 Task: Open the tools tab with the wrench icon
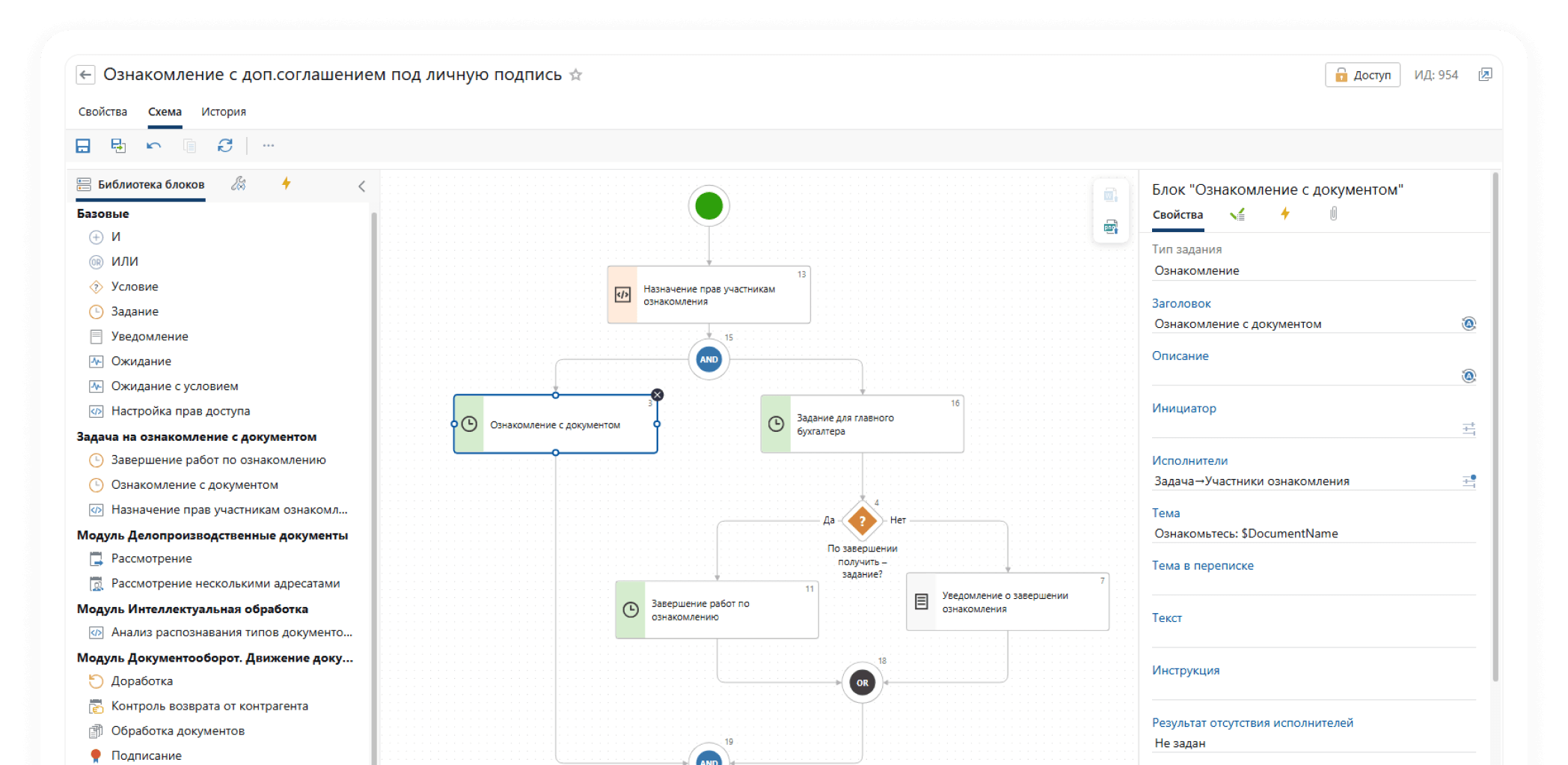pos(239,183)
